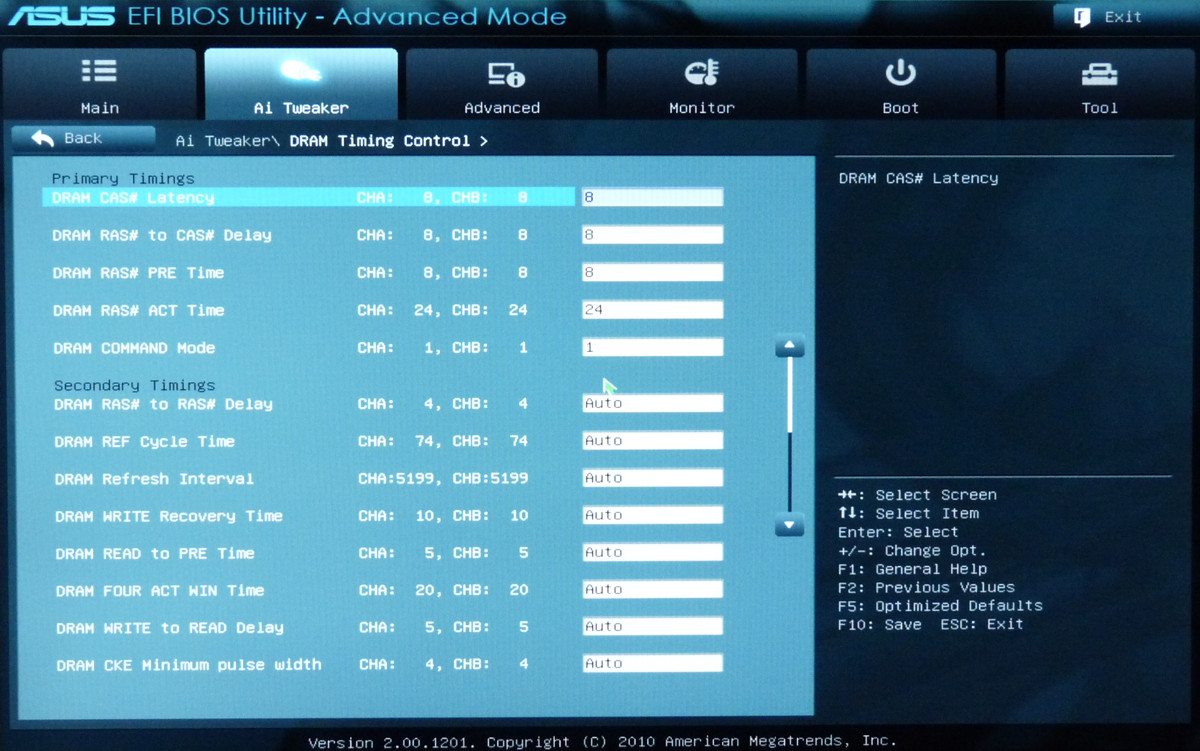Click the scroll down arrow button
Screen dimensions: 1200x751
pos(790,524)
